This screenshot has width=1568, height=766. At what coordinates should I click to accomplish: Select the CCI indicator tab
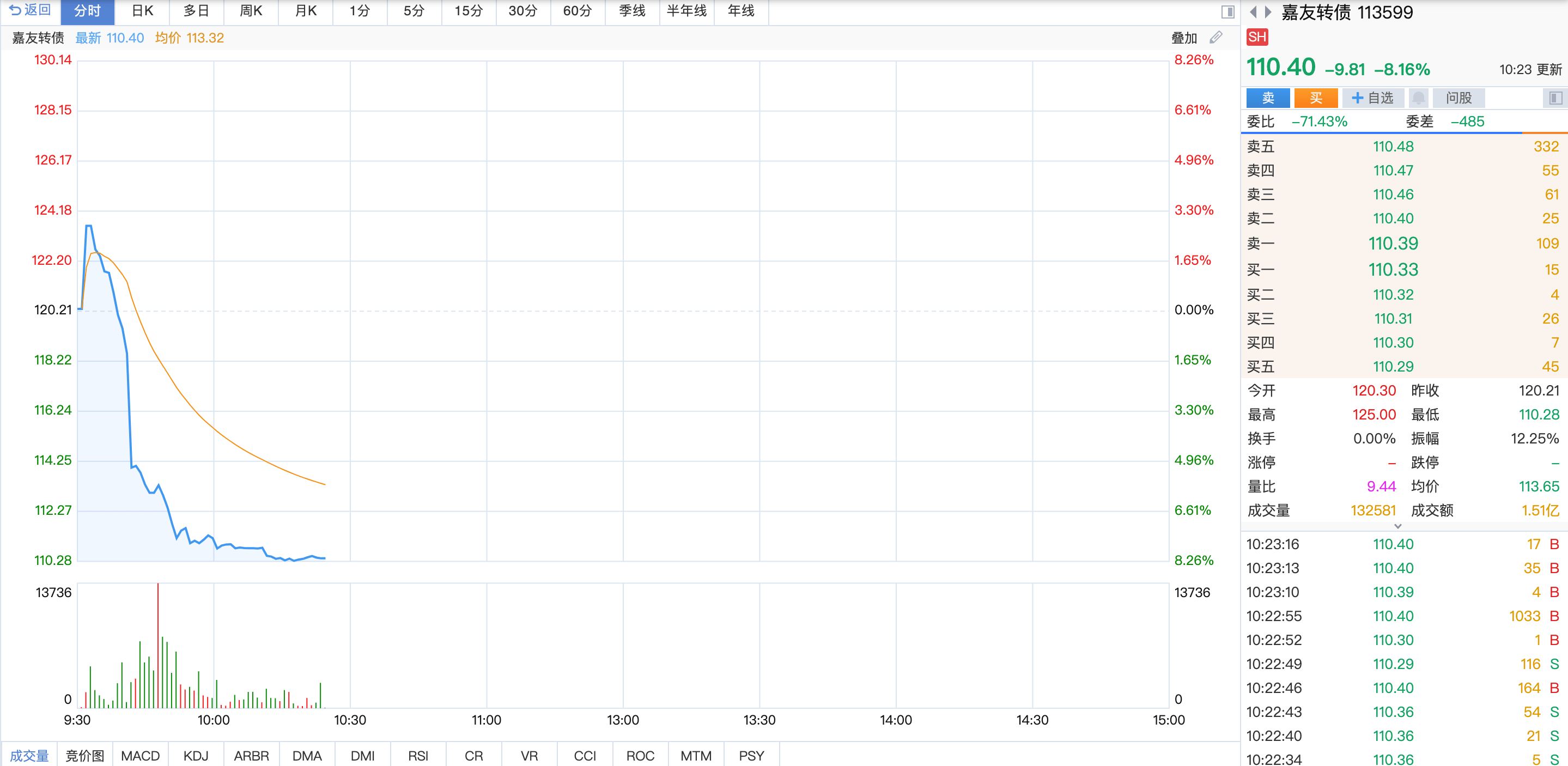585,756
